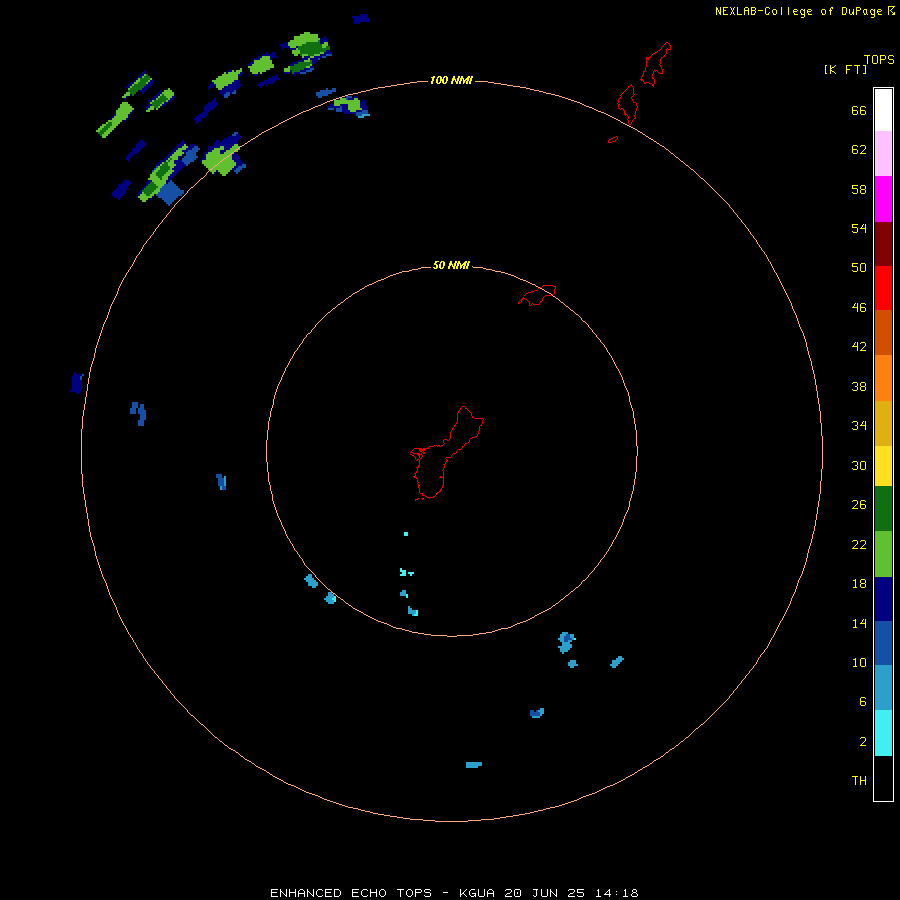Pick the dark orange legend swatch
This screenshot has height=900, width=900.
tap(883, 332)
